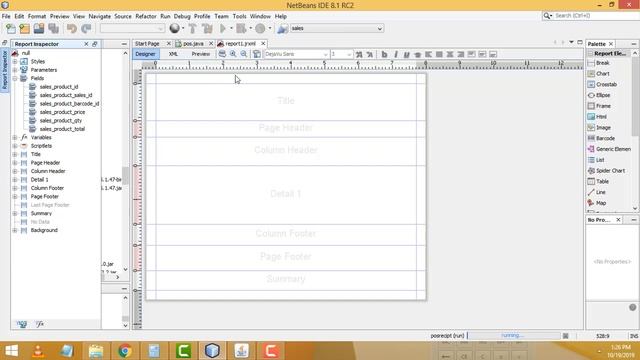Select the sales_product_barcode_id field

69,104
